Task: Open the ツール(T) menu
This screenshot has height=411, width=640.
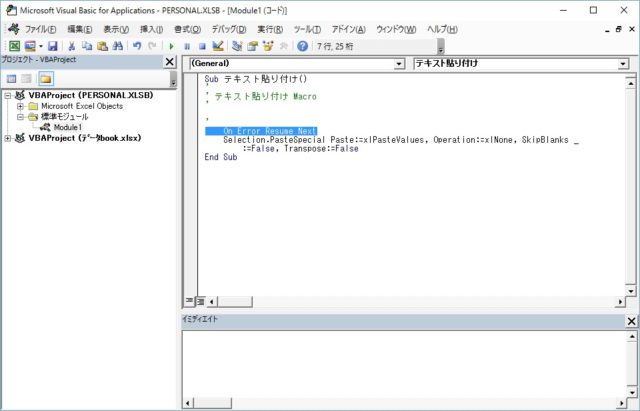Action: pyautogui.click(x=307, y=29)
